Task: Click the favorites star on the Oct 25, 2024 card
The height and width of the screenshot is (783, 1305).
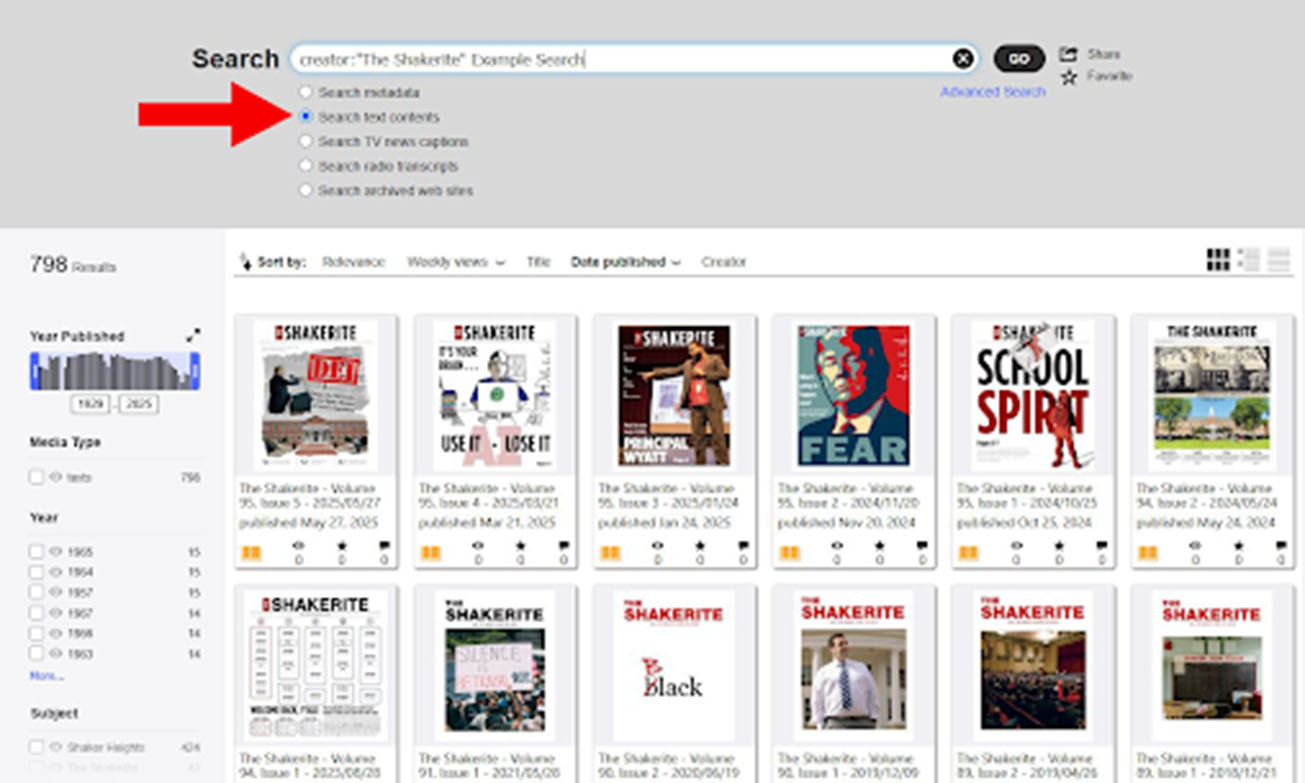Action: click(x=1059, y=546)
